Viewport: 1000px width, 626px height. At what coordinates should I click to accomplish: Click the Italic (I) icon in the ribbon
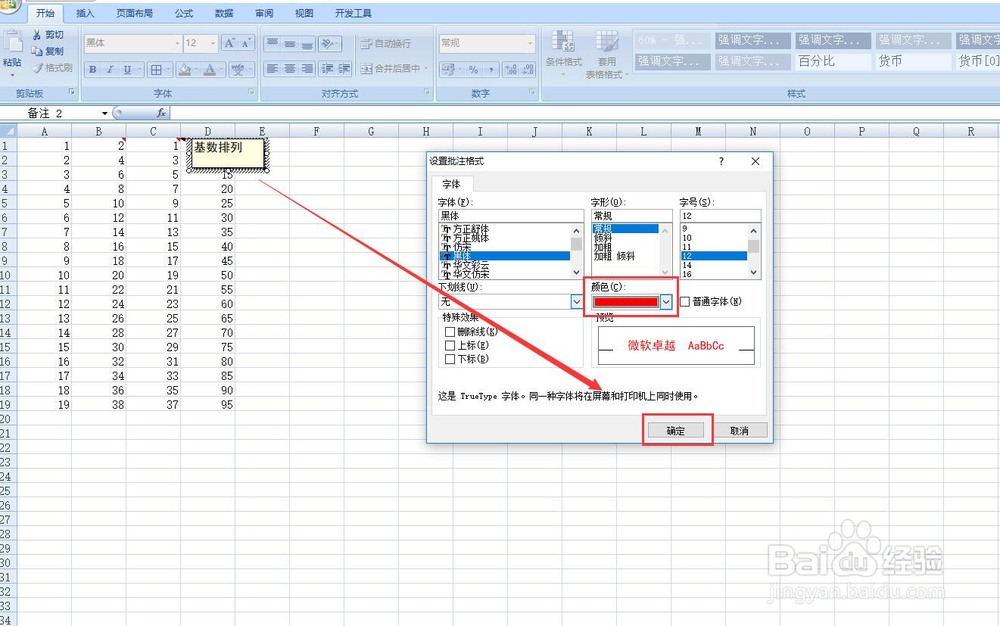point(110,69)
